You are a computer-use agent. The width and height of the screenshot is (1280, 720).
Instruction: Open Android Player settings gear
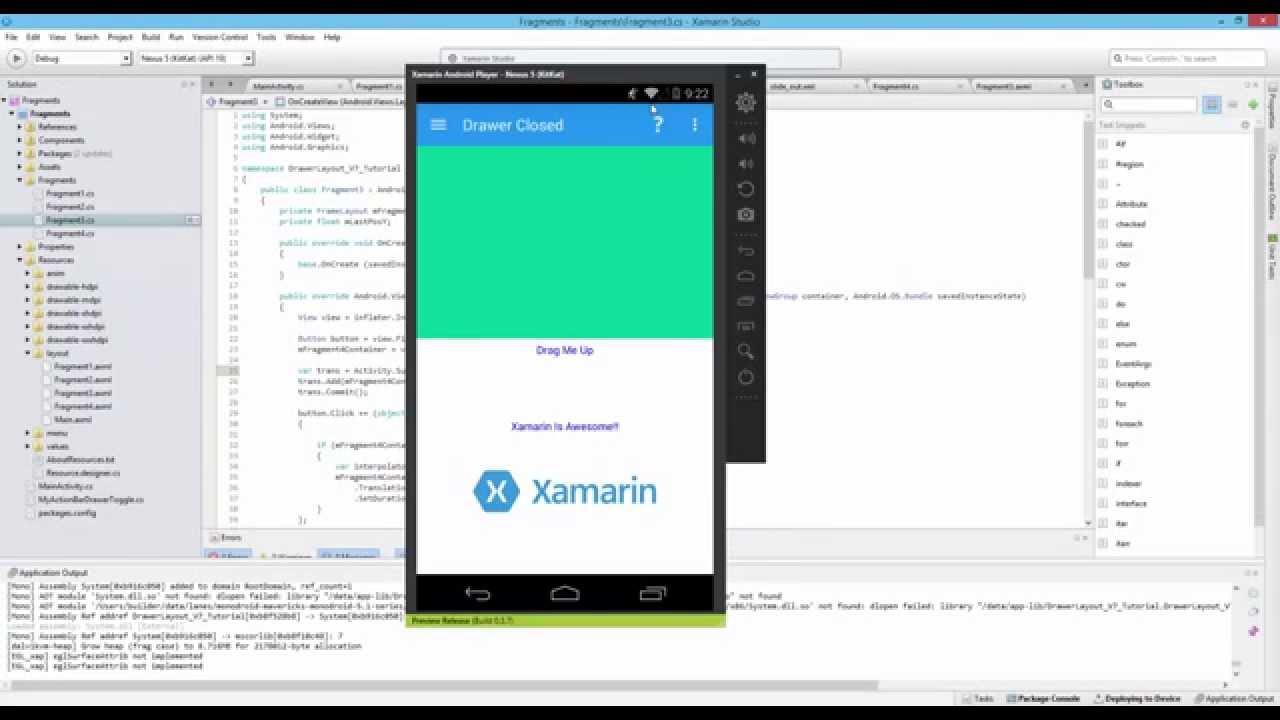tap(746, 102)
